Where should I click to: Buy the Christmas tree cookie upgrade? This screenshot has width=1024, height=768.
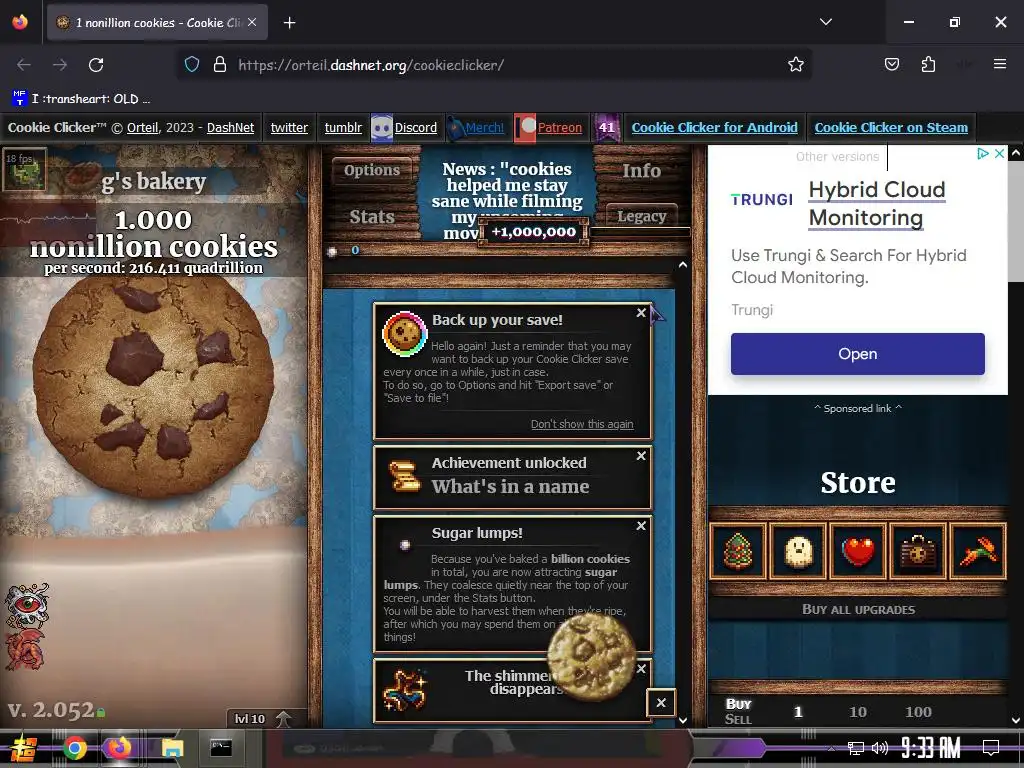click(x=737, y=551)
